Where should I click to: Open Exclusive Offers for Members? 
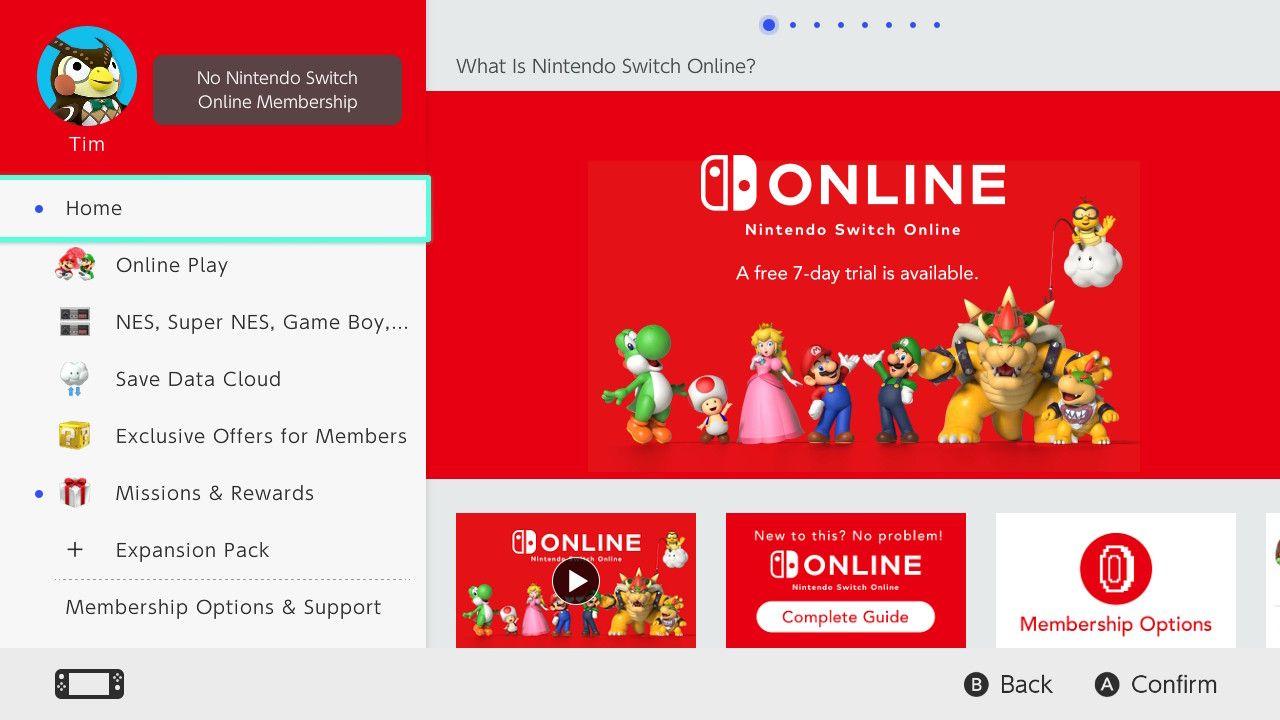pos(215,436)
